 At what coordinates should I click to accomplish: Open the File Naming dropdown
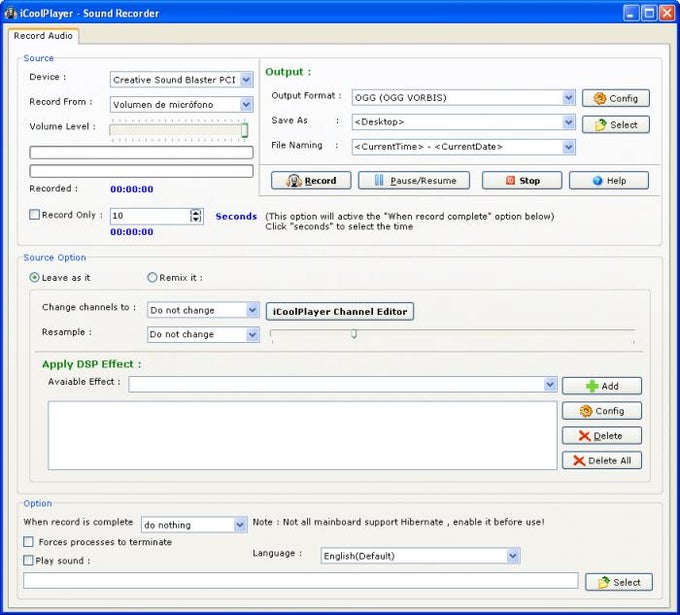[x=569, y=147]
